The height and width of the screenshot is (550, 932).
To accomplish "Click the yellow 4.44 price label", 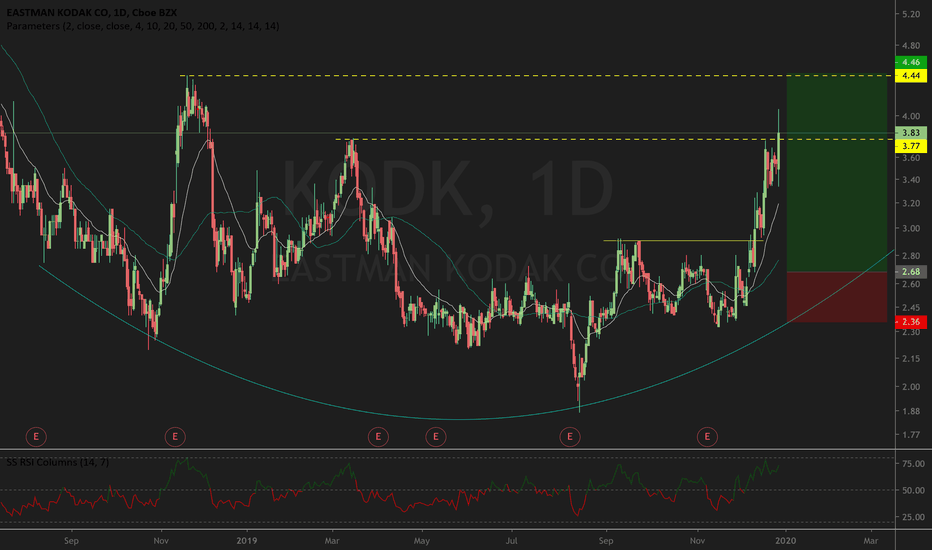I will click(911, 76).
